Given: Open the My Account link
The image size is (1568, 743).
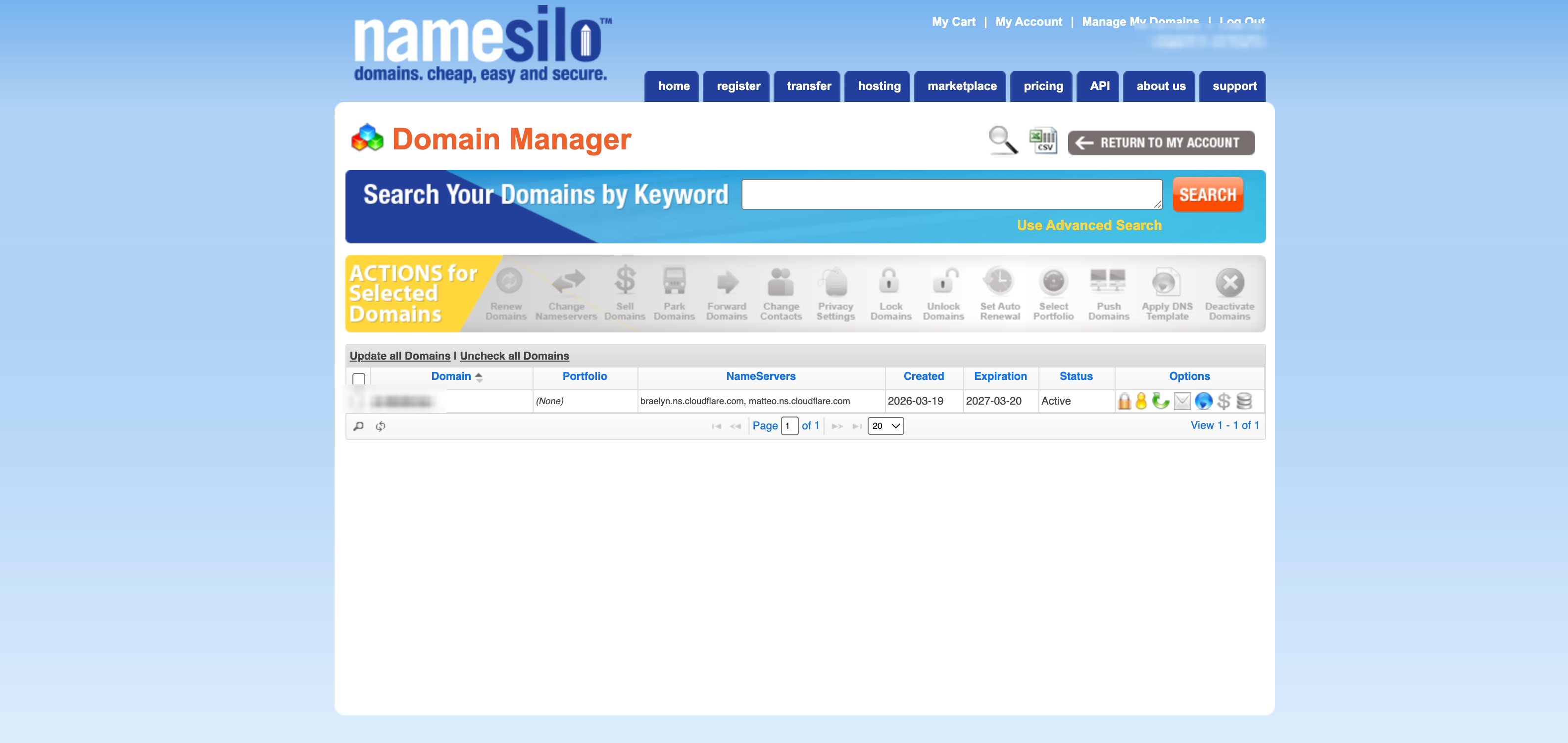Looking at the screenshot, I should 1029,22.
